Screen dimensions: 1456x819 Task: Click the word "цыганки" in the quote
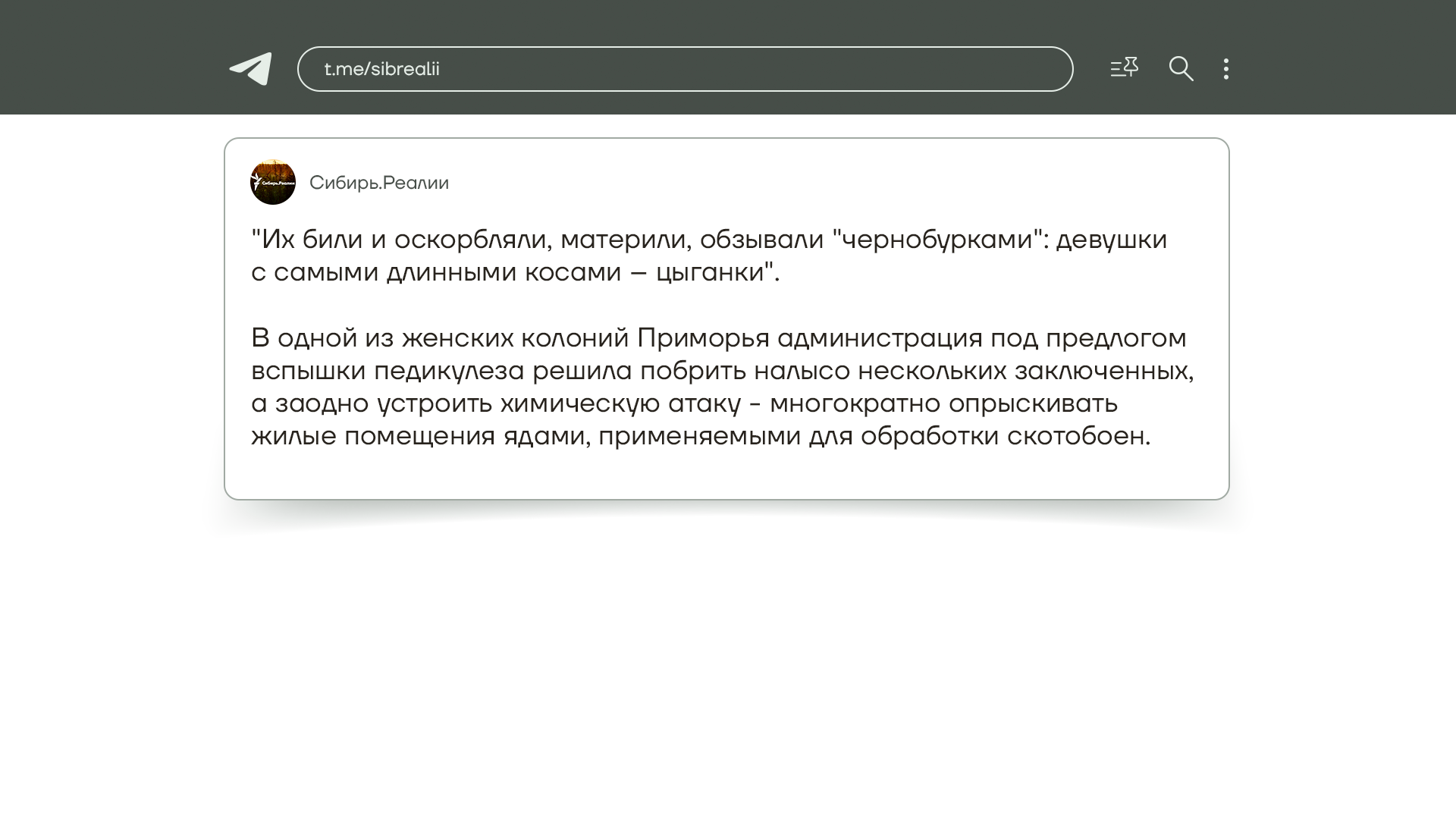(x=710, y=272)
